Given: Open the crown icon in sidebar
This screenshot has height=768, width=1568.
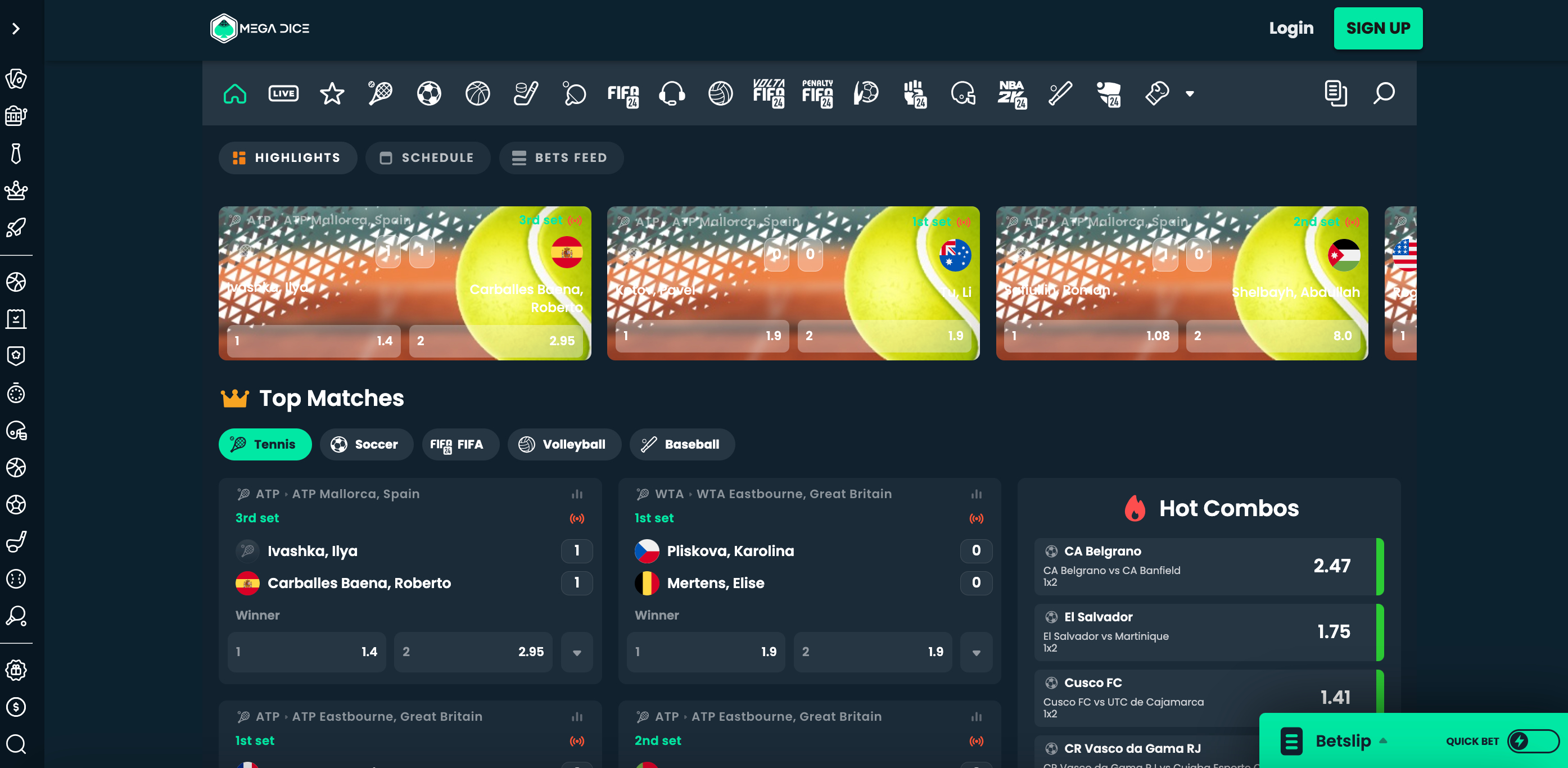Looking at the screenshot, I should pos(16,191).
